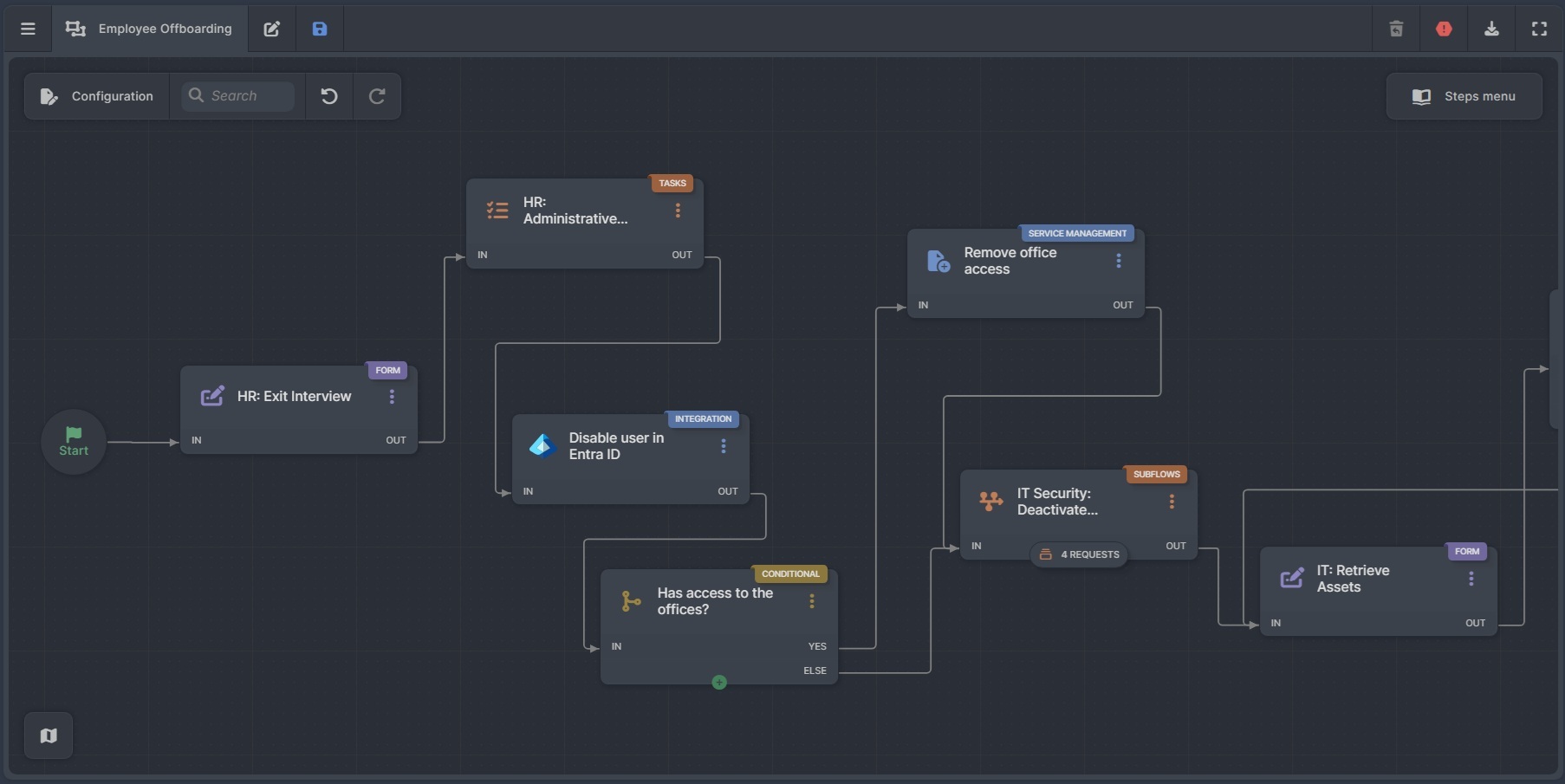
Task: Toggle fullscreen mode icon
Action: (1539, 29)
